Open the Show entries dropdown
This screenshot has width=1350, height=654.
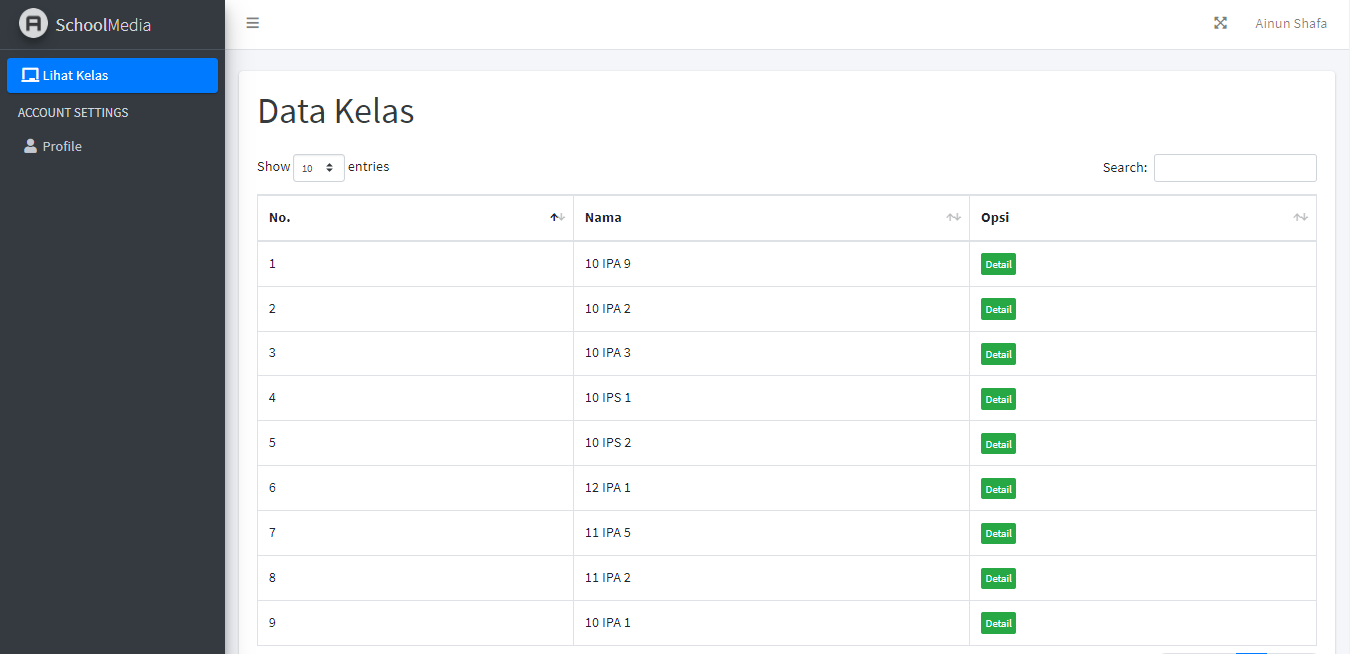coord(318,167)
